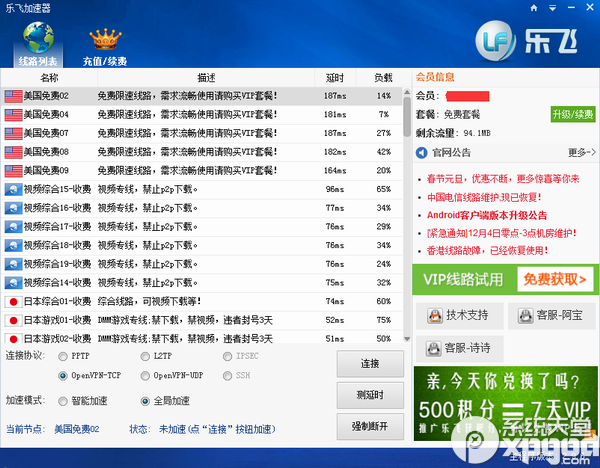Viewport: 600px width, 468px height.
Task: Choose 智能加速 acceleration mode
Action: [63, 401]
